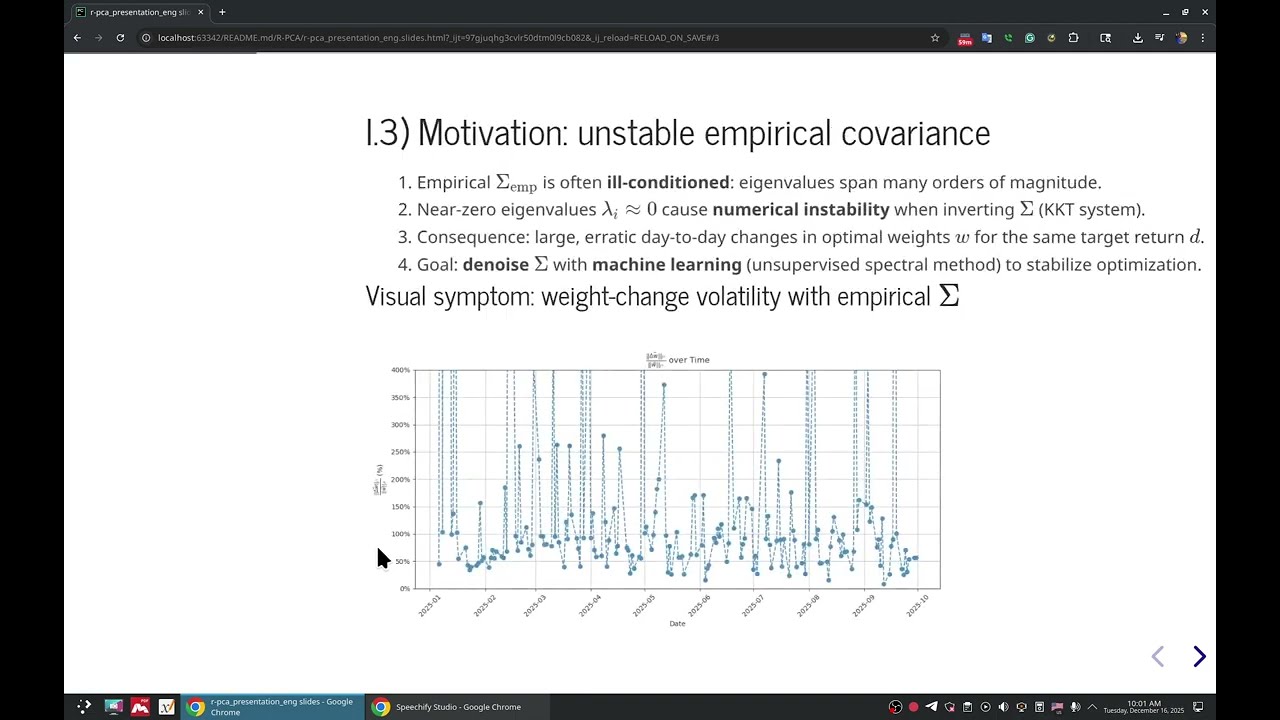1280x720 pixels.
Task: Switch the US keyboard layout flag
Action: [1057, 707]
